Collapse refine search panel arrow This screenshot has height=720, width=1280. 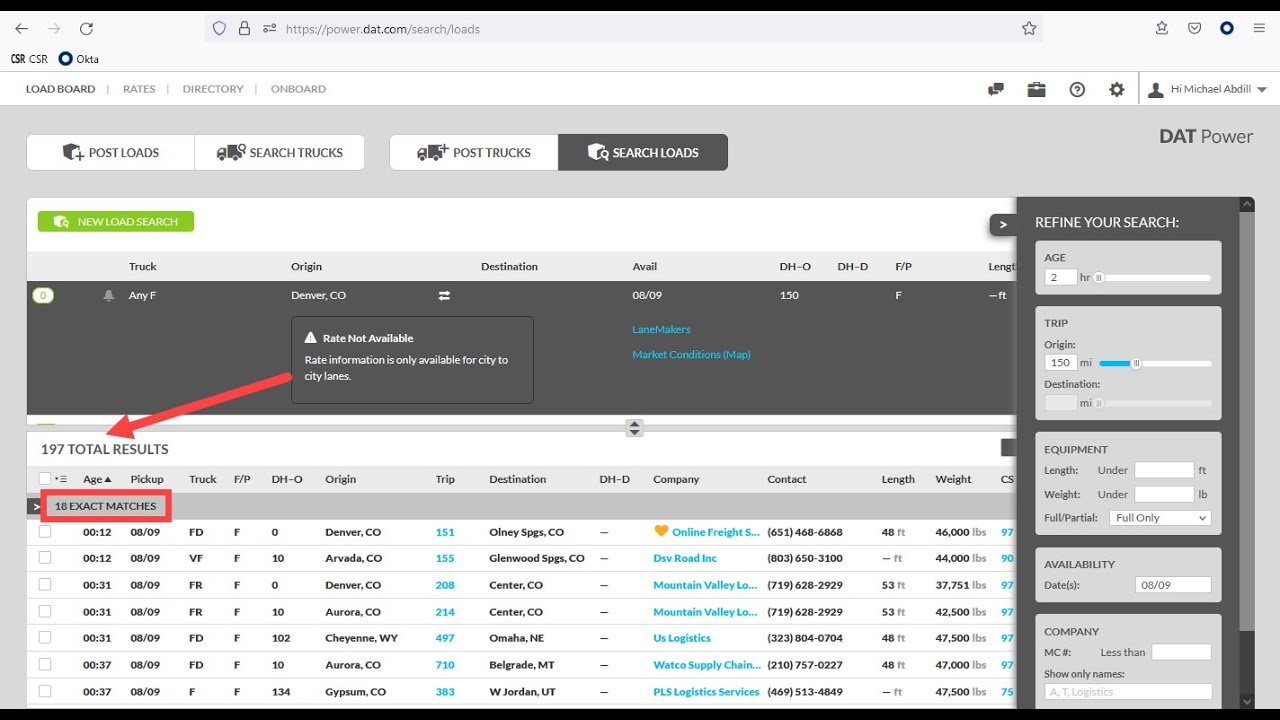pos(1003,225)
